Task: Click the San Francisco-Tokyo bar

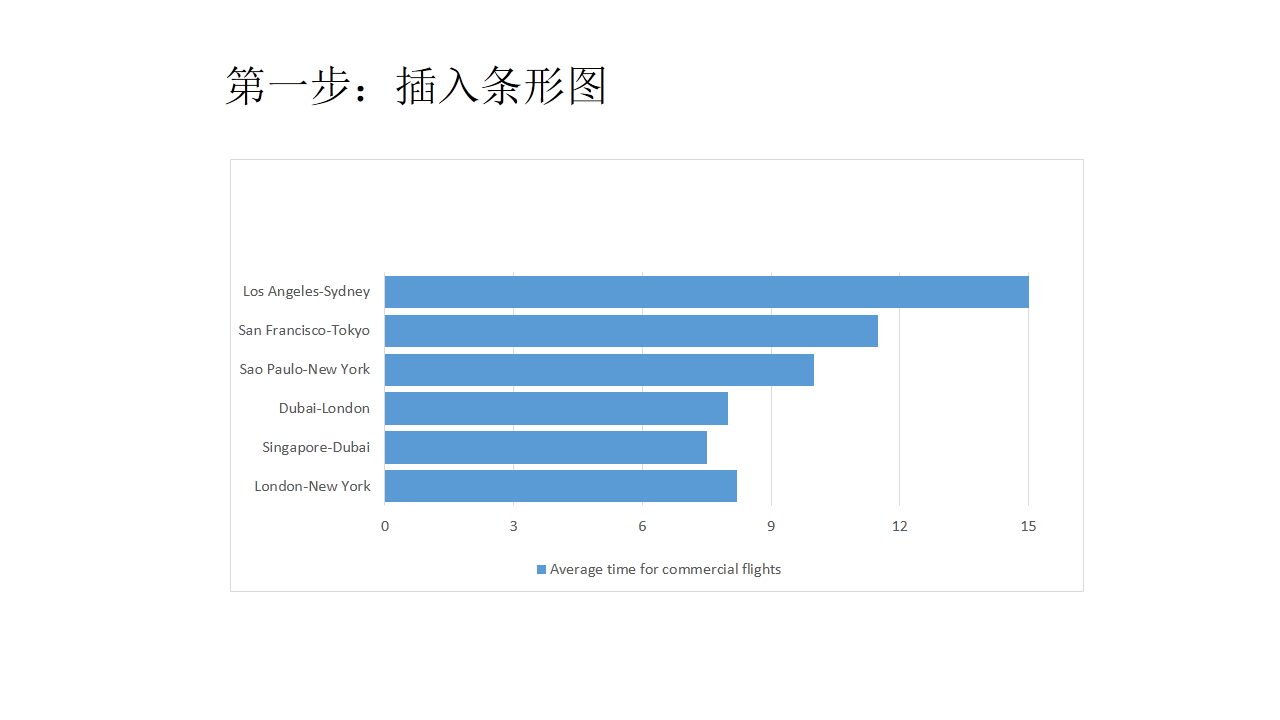Action: [x=631, y=330]
